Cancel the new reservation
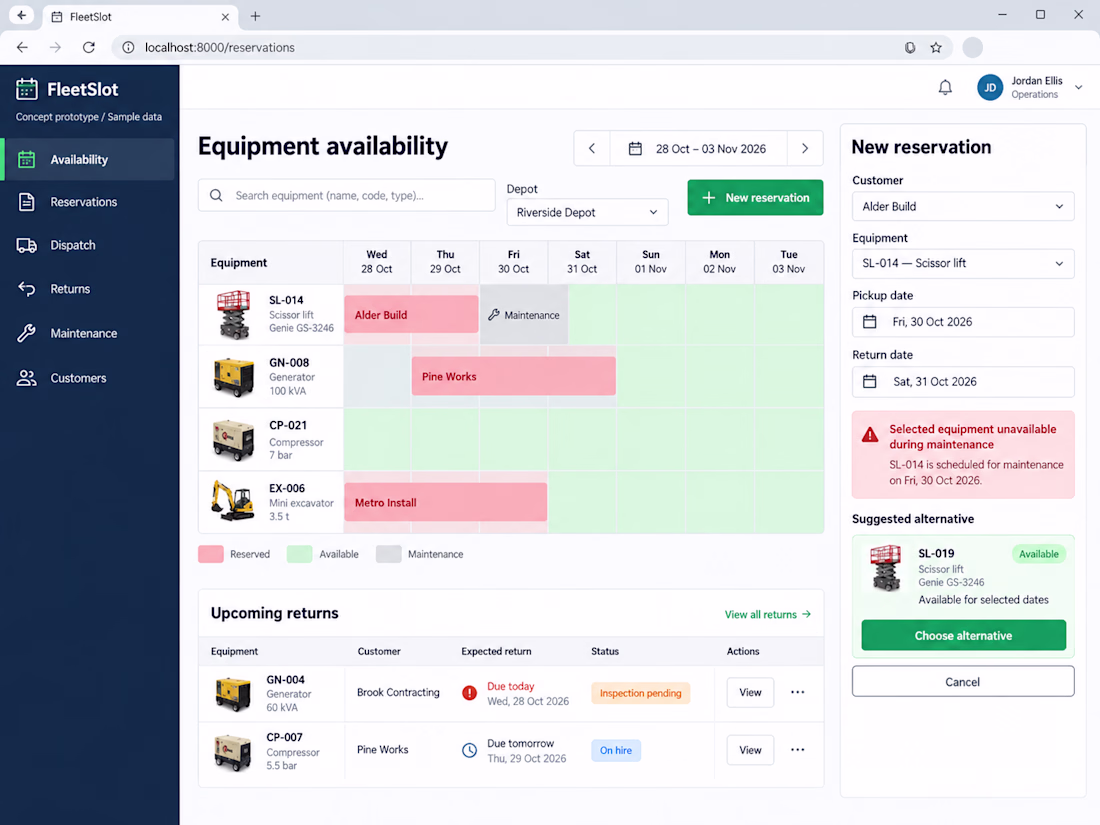1100x825 pixels. pyautogui.click(x=962, y=682)
